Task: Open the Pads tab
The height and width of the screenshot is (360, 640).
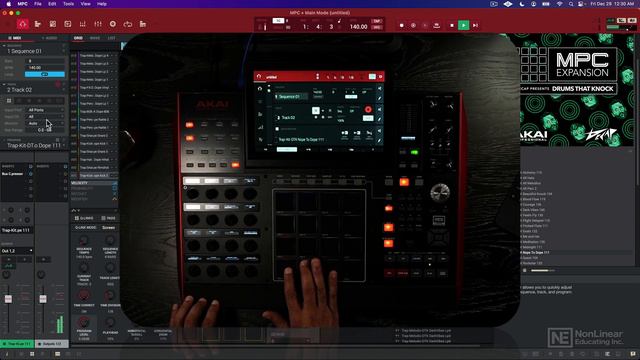Action: [x=108, y=218]
